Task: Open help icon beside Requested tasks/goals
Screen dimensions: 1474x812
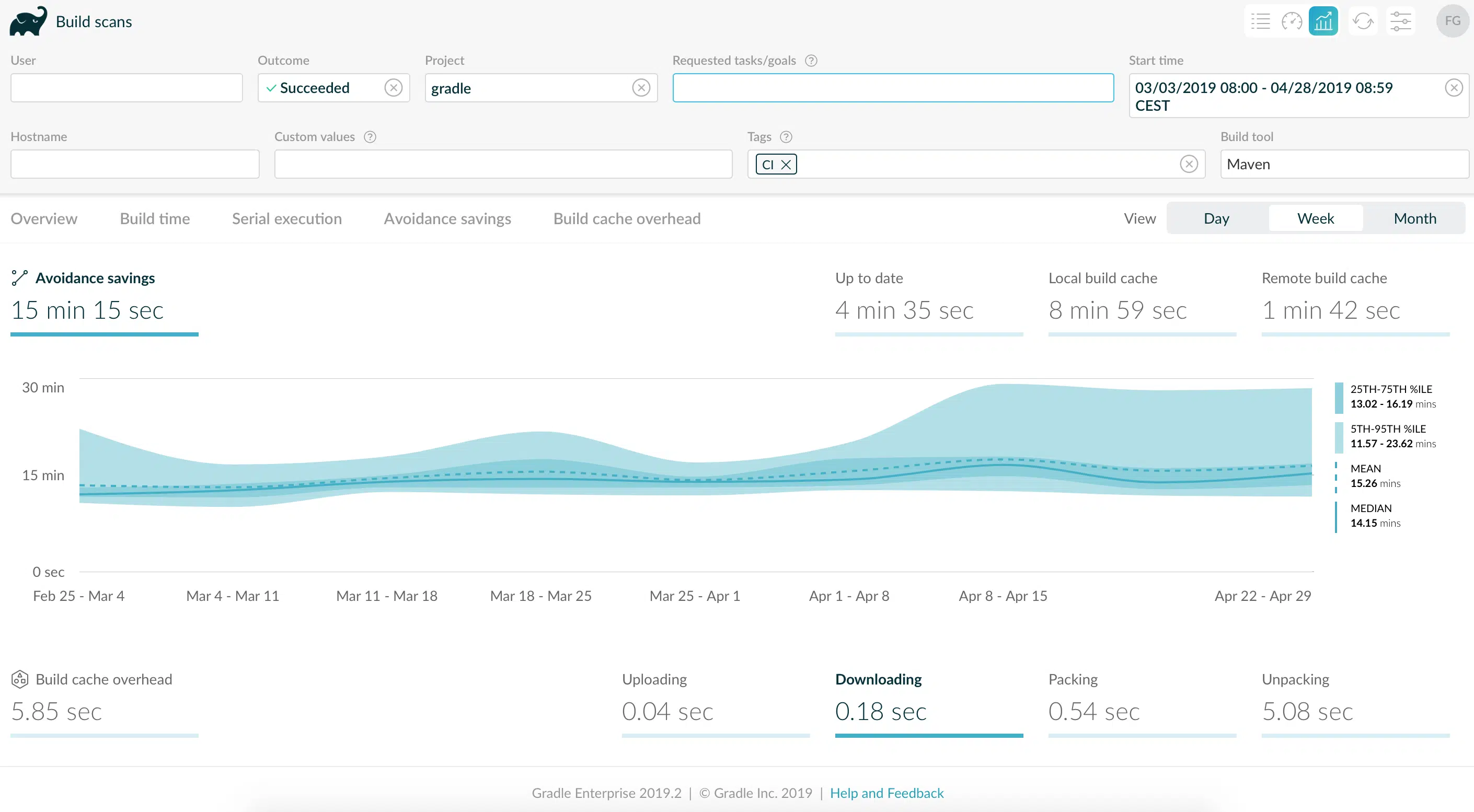Action: [811, 61]
